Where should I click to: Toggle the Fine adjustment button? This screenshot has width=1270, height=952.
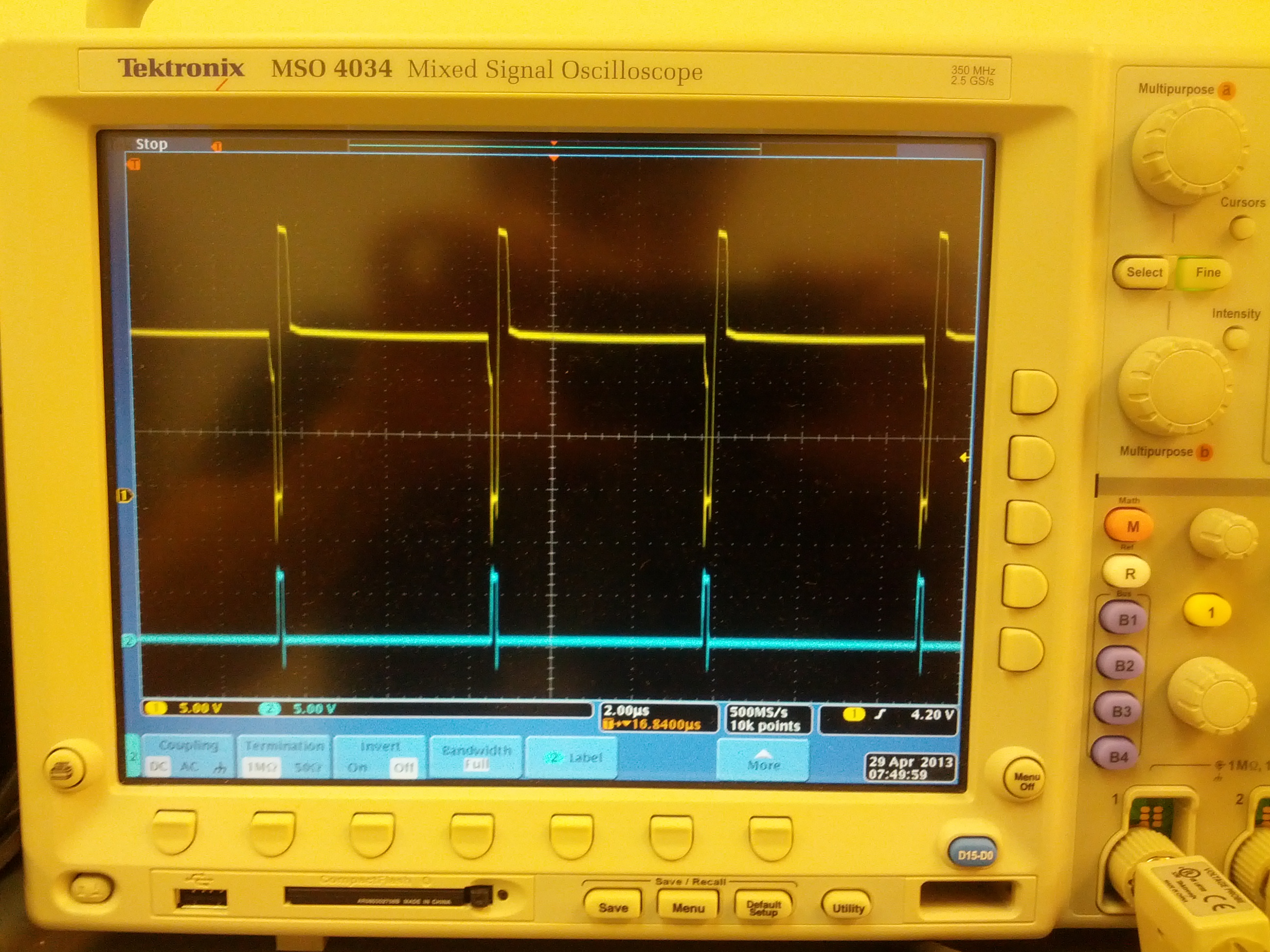point(1207,273)
